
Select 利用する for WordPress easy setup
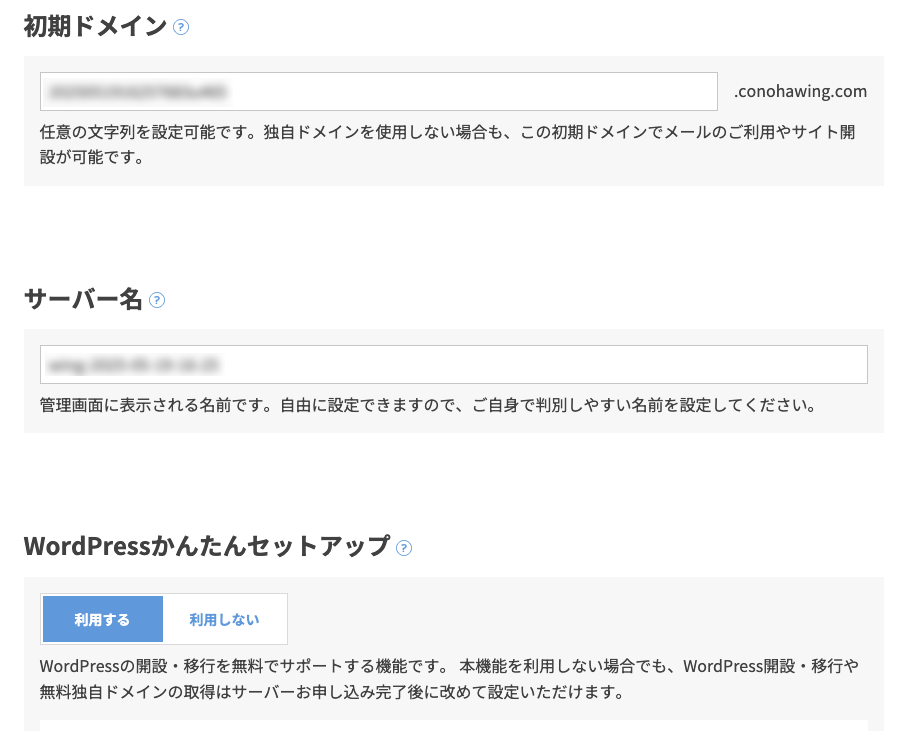pyautogui.click(x=103, y=619)
